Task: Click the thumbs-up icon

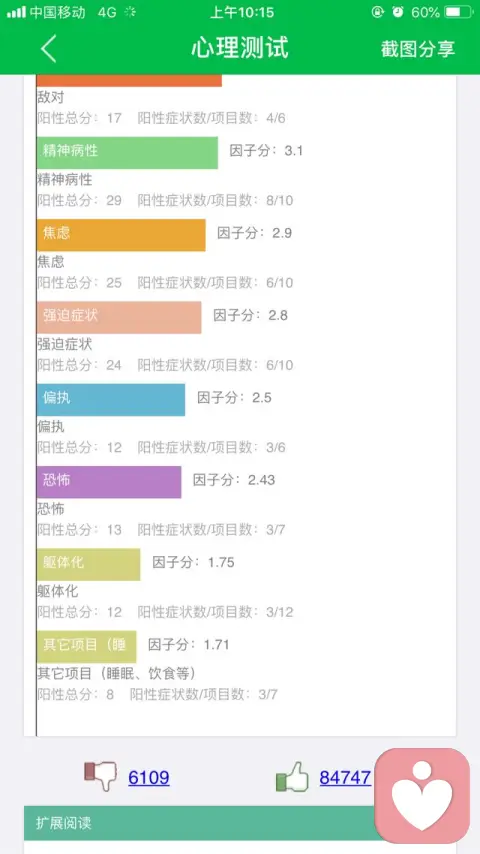Action: pyautogui.click(x=292, y=777)
